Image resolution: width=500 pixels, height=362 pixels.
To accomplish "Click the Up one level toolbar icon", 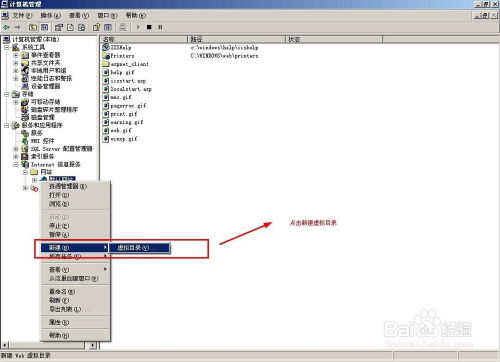I will [33, 27].
